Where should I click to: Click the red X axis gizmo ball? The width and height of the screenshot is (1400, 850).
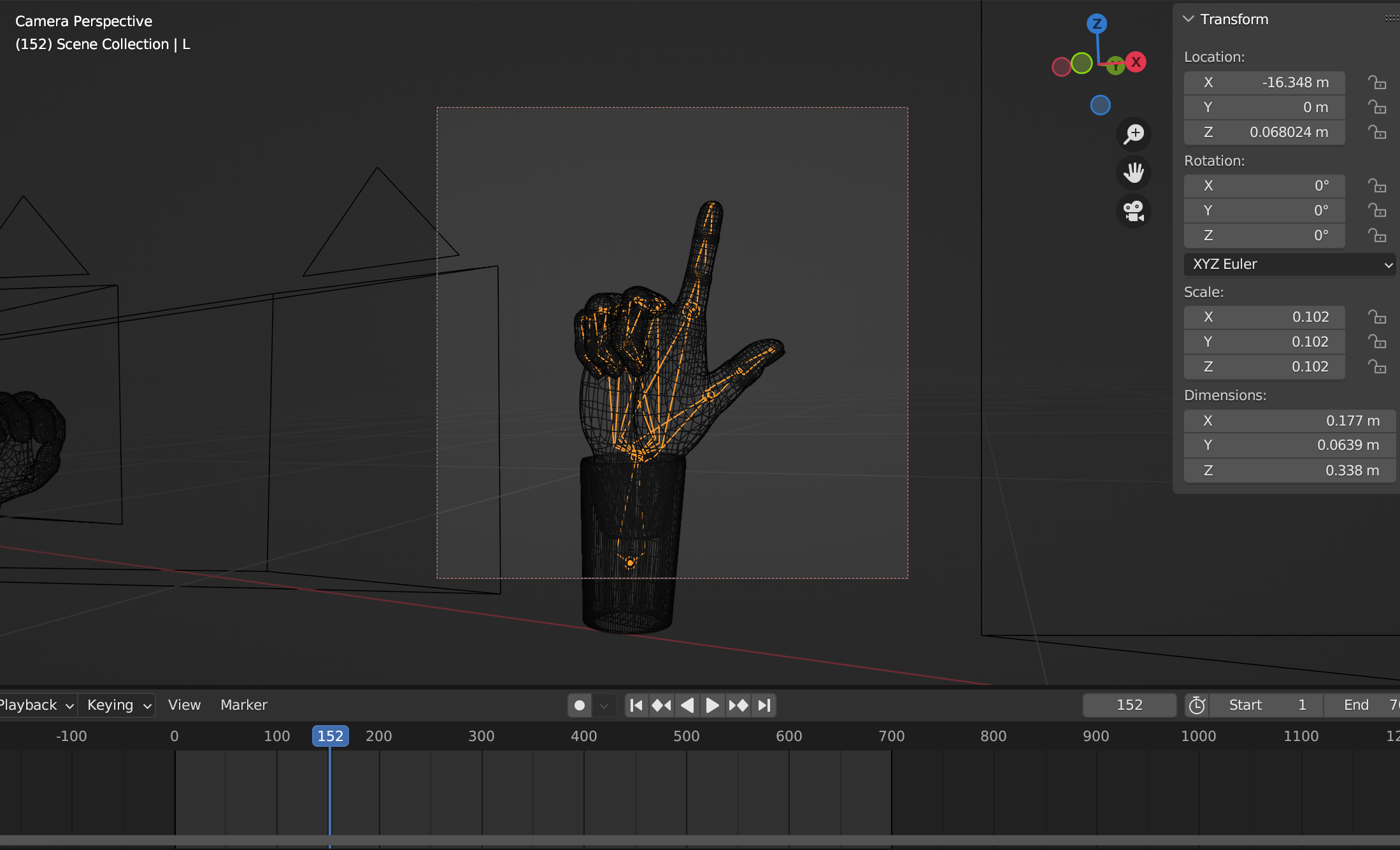tap(1136, 62)
